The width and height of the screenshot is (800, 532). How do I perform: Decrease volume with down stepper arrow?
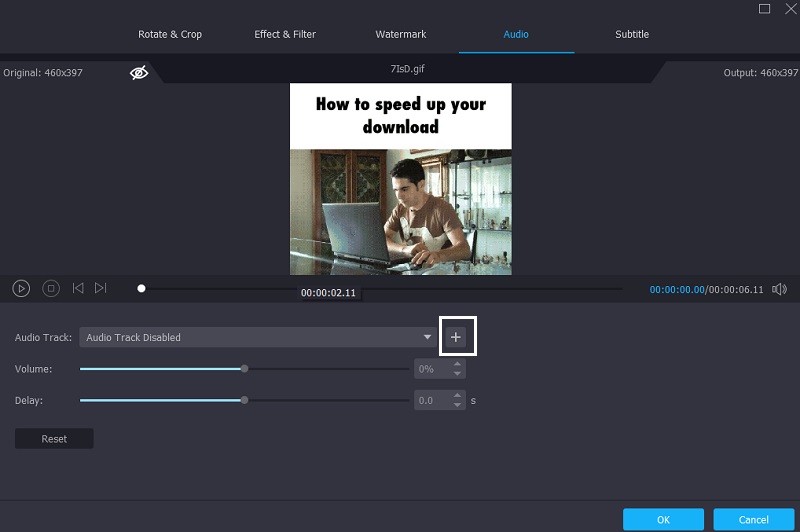coord(458,374)
